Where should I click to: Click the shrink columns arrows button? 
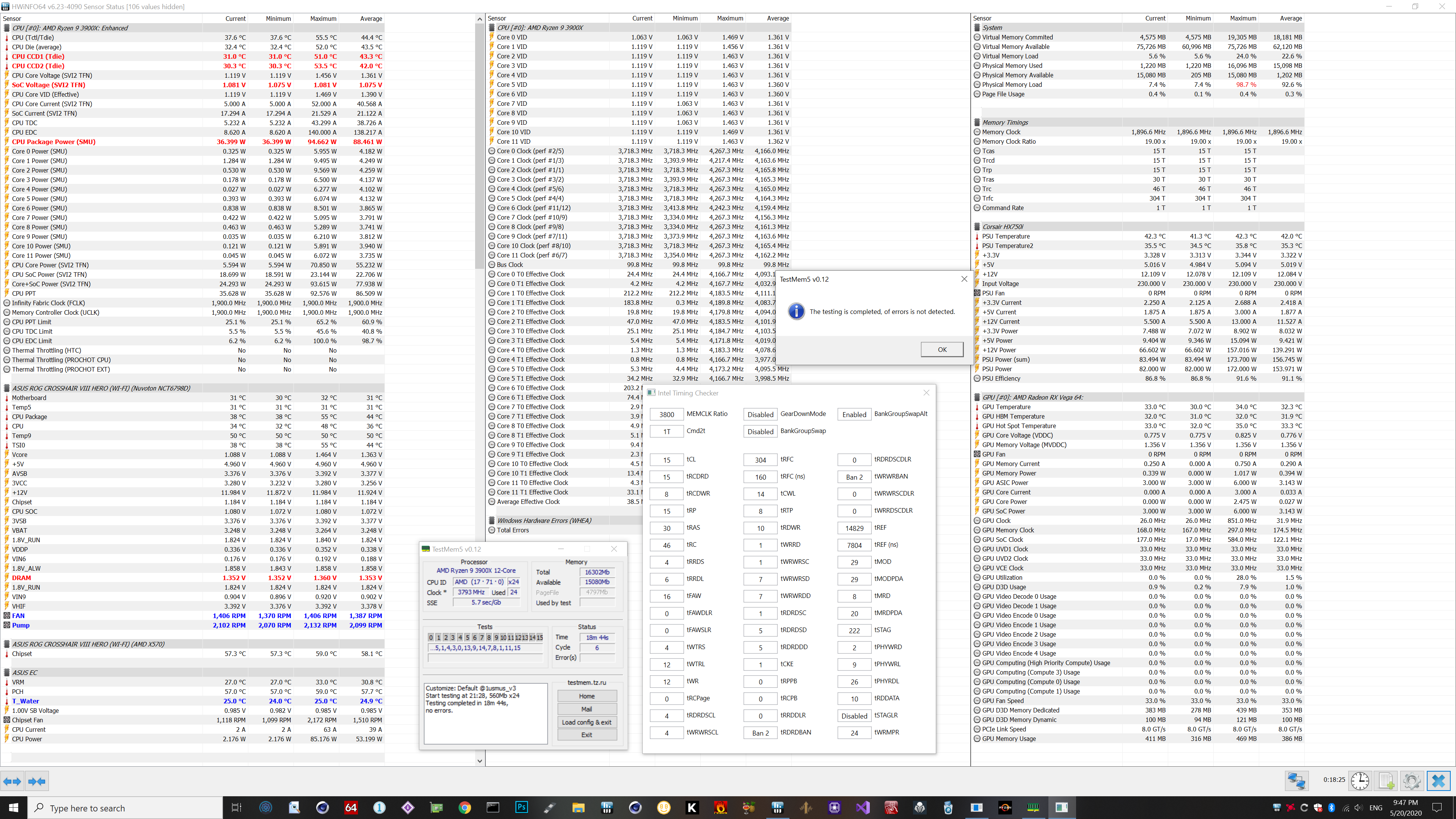[37, 781]
